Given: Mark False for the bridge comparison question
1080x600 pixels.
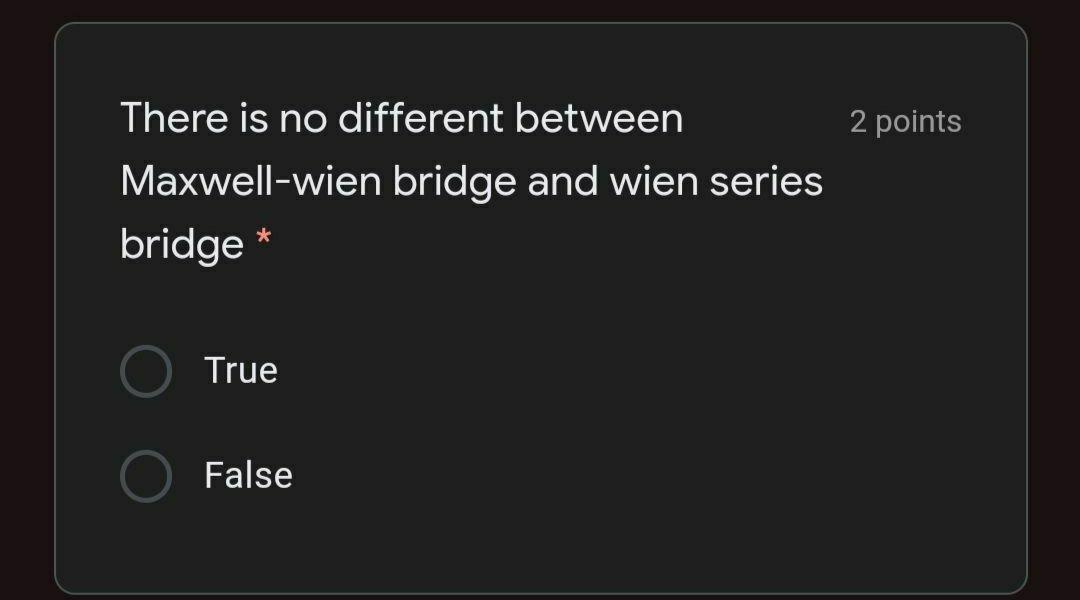Looking at the screenshot, I should point(145,475).
